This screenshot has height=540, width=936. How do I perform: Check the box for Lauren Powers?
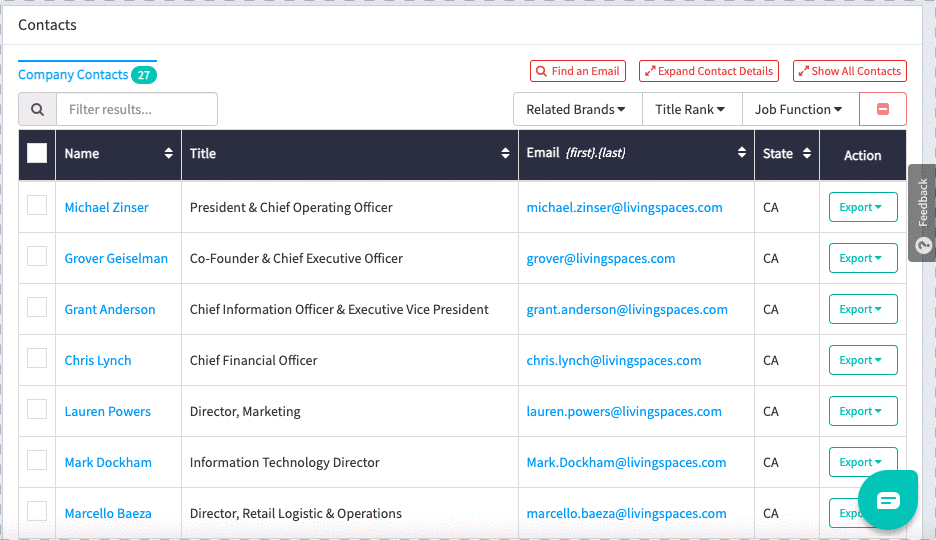37,409
